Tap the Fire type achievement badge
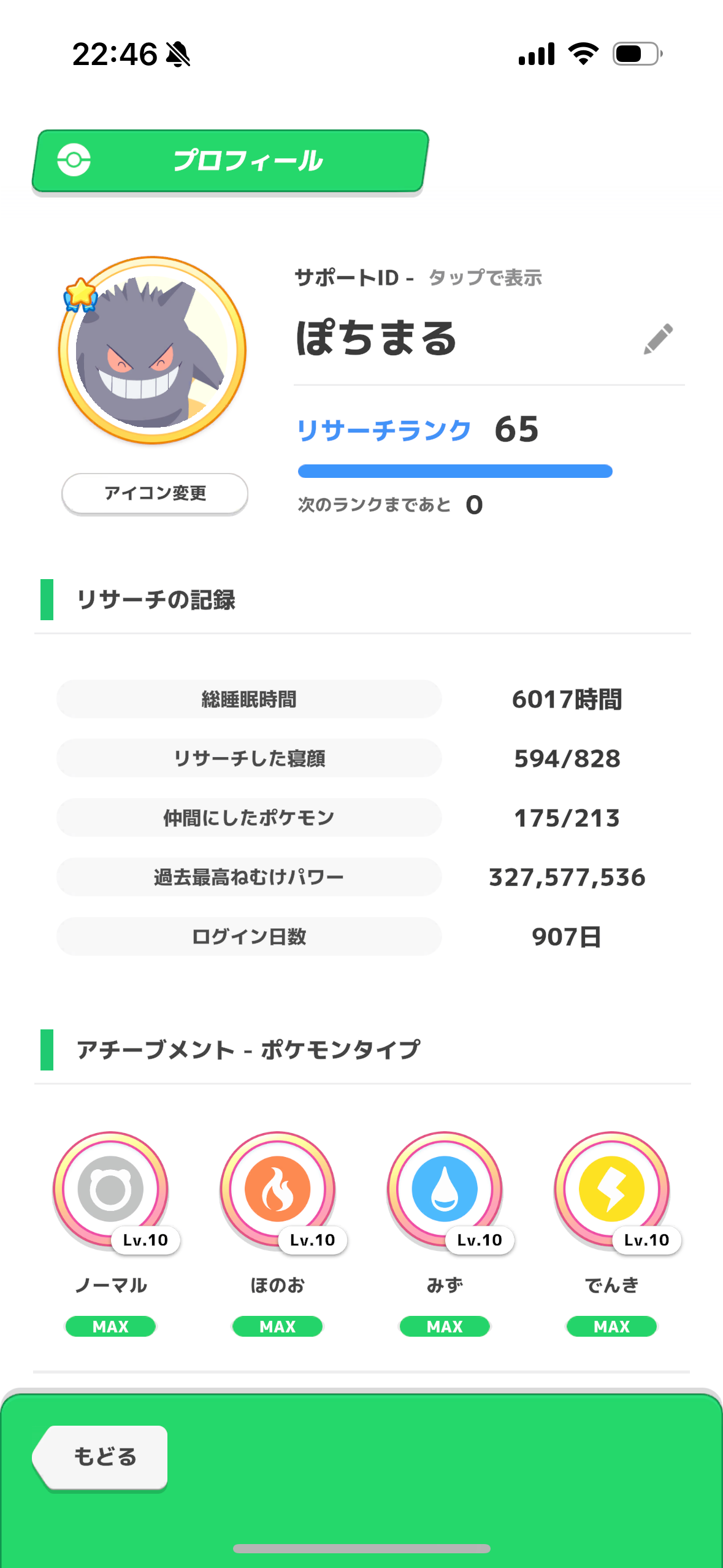This screenshot has width=723, height=1568. click(x=278, y=1189)
